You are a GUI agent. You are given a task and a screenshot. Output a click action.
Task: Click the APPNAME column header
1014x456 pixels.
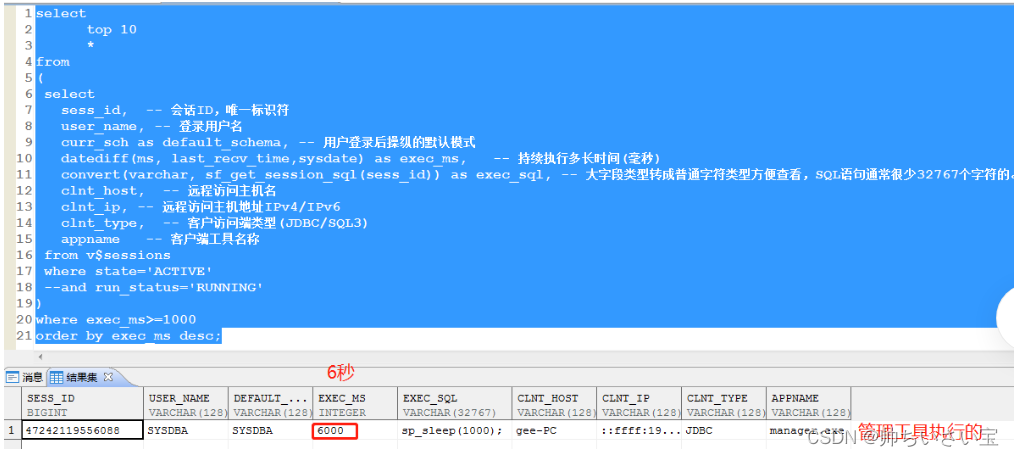tap(809, 405)
